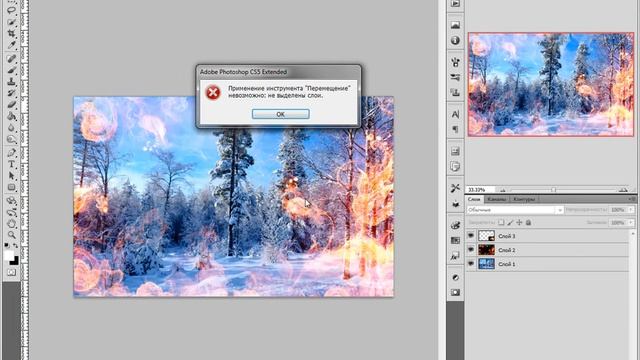Toggle Quick Mask mode
640x360 pixels.
pos(11,272)
